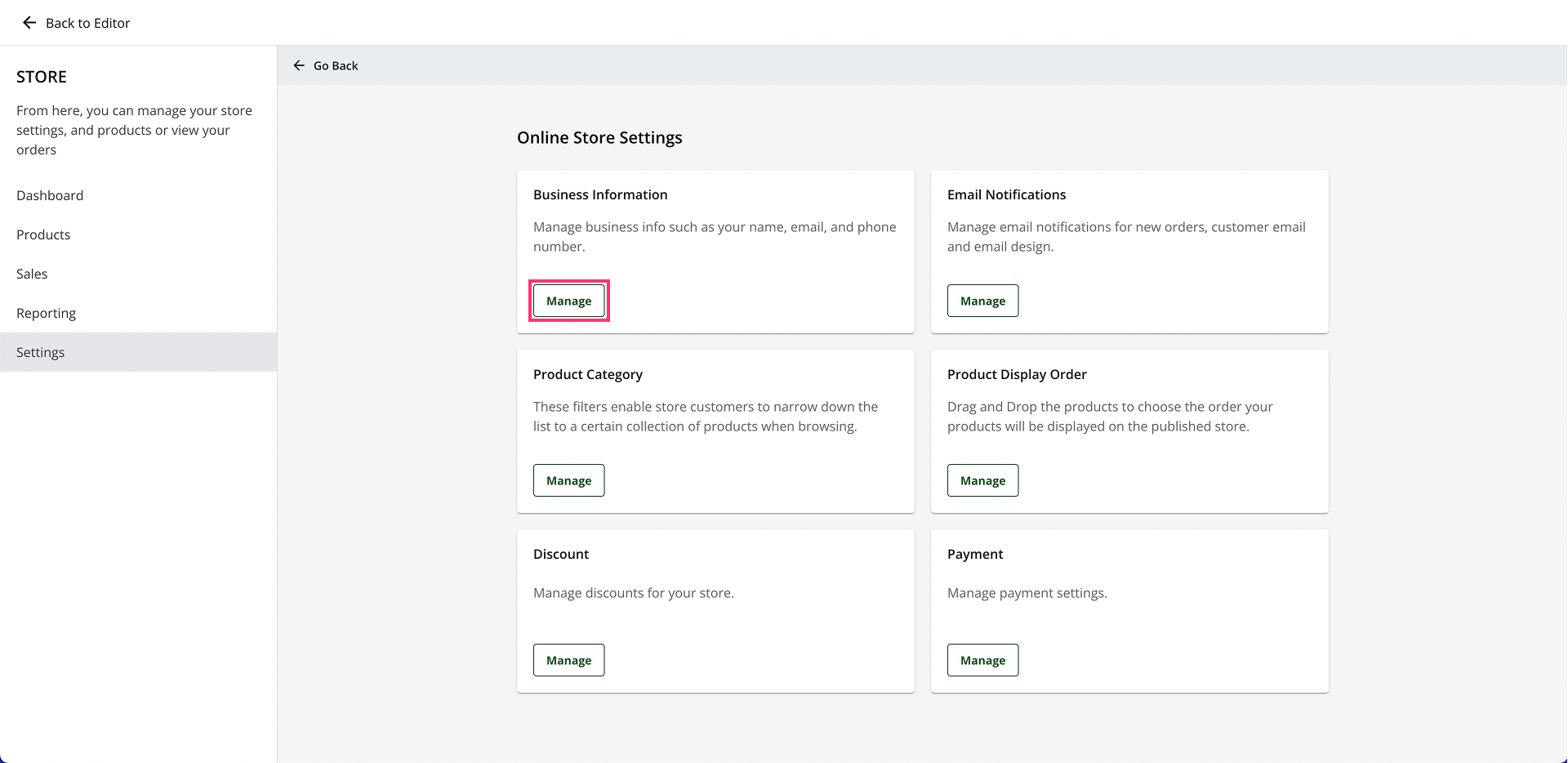Viewport: 1568px width, 763px height.
Task: Go to Products in the sidebar
Action: tap(43, 234)
